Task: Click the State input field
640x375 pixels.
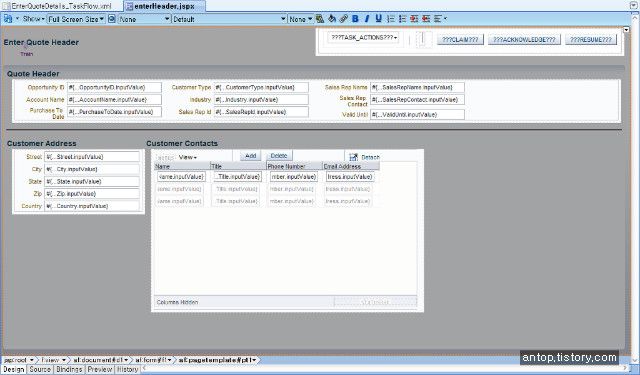Action: pos(92,181)
